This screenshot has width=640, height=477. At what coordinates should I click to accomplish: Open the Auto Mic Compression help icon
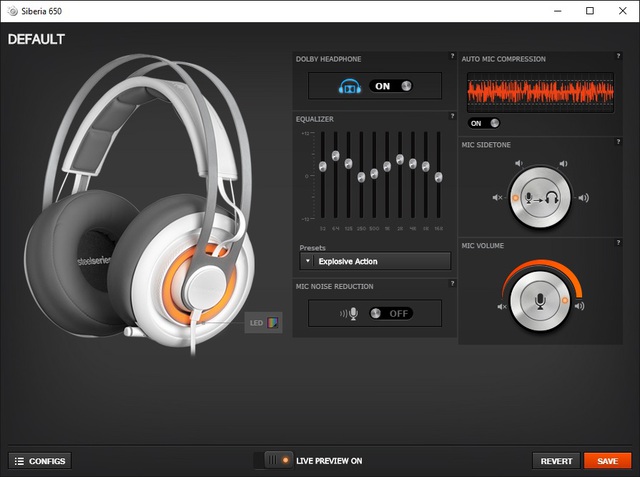(618, 56)
